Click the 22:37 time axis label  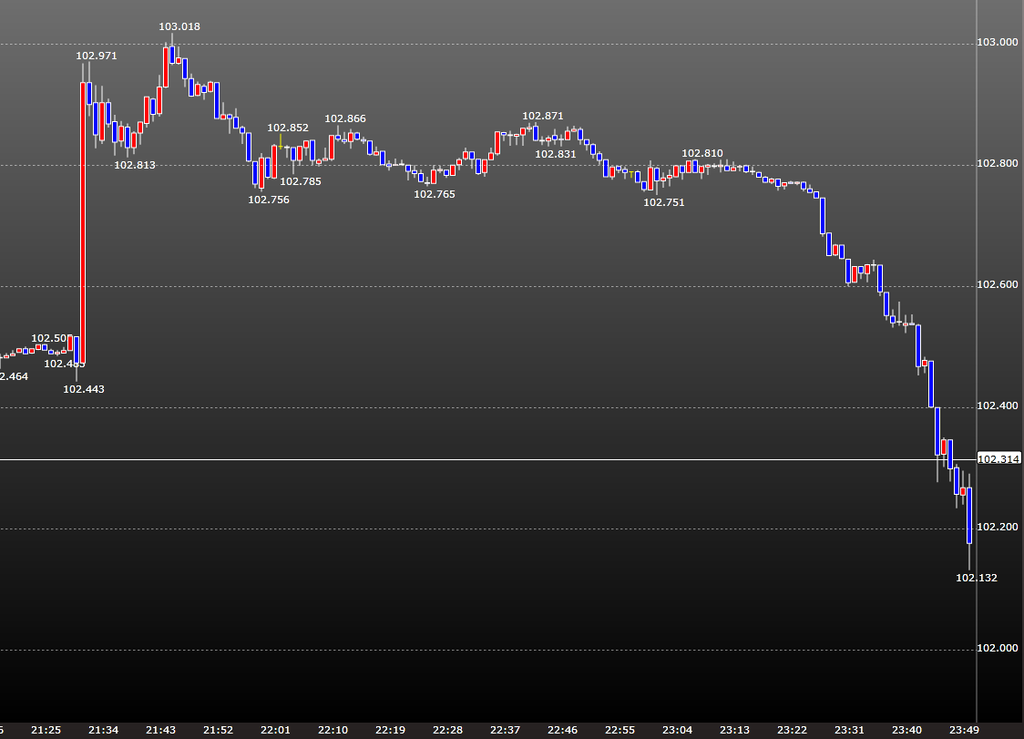tap(505, 731)
